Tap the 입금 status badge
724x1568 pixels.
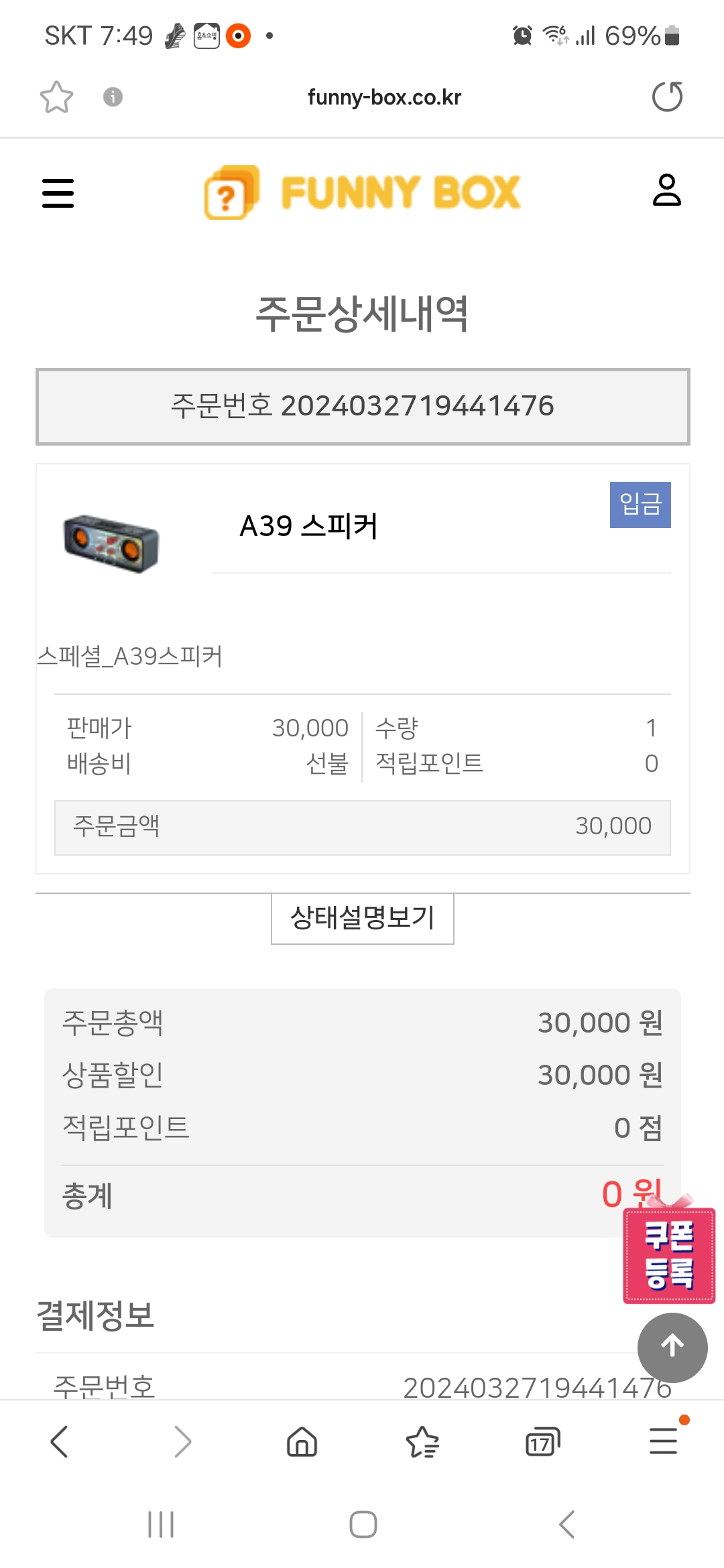click(640, 505)
